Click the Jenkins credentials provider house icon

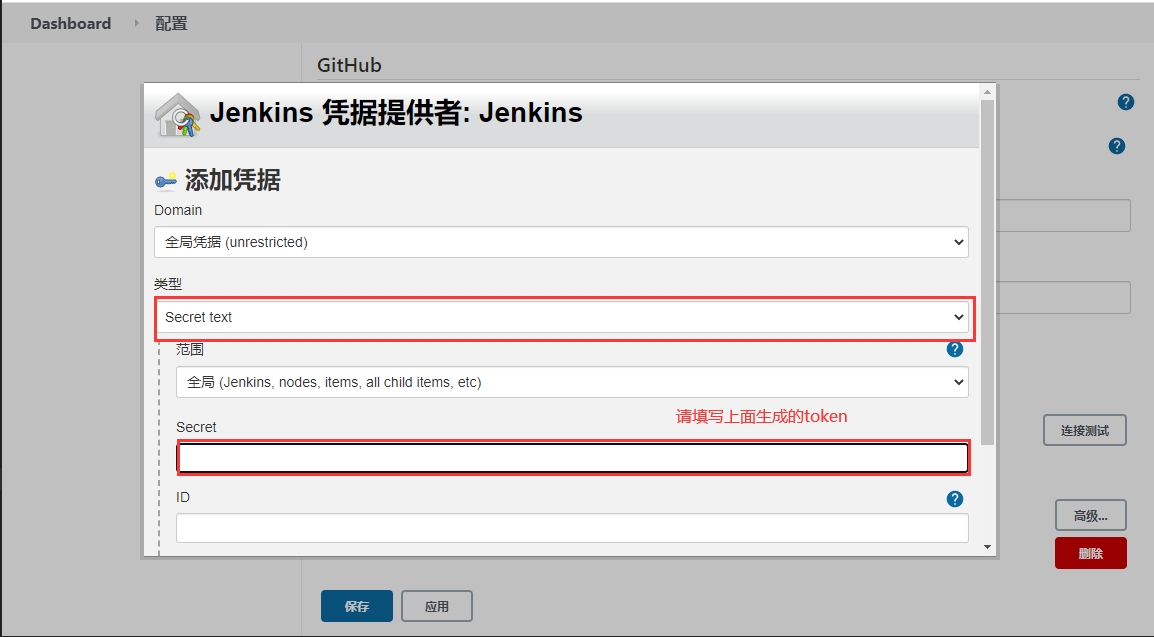click(177, 115)
